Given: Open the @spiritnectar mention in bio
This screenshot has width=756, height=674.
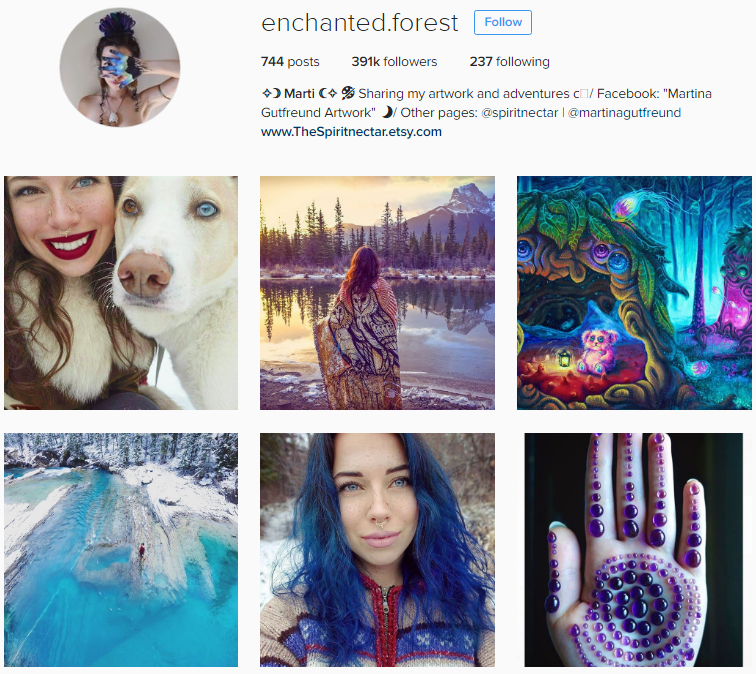Looking at the screenshot, I should coord(520,113).
